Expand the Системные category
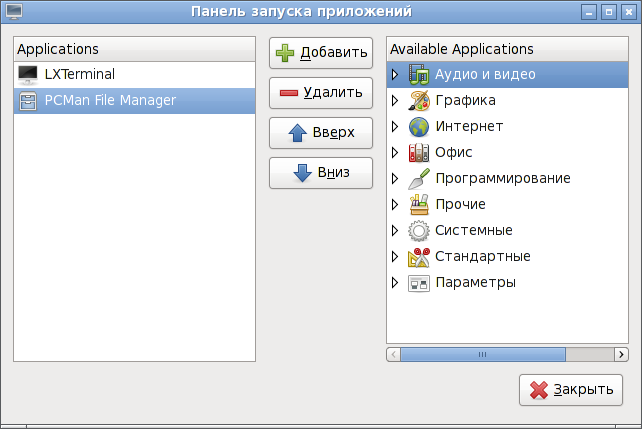The width and height of the screenshot is (642, 429). click(x=395, y=230)
